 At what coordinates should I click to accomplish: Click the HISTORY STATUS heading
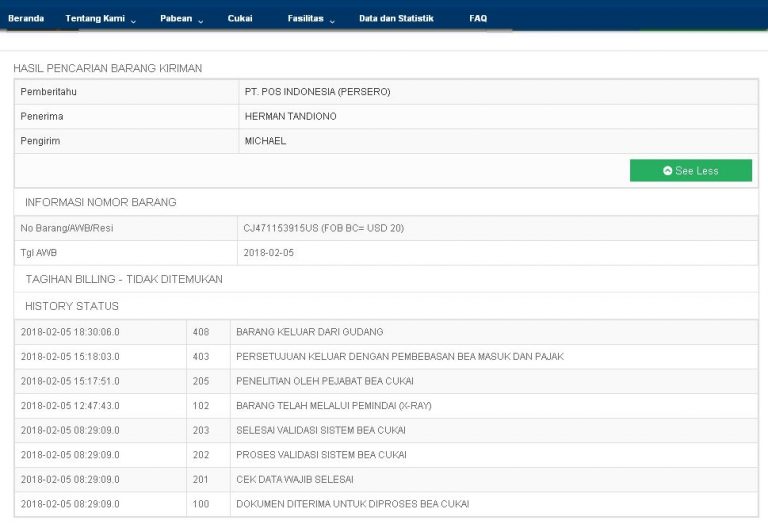point(72,306)
